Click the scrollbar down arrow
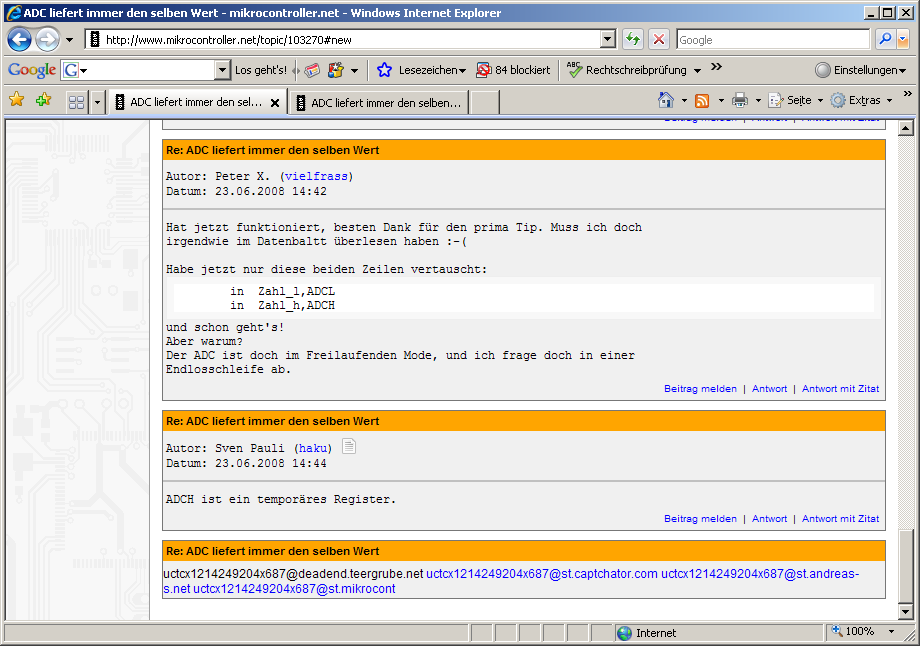Screen dimensions: 920x646 (906, 612)
